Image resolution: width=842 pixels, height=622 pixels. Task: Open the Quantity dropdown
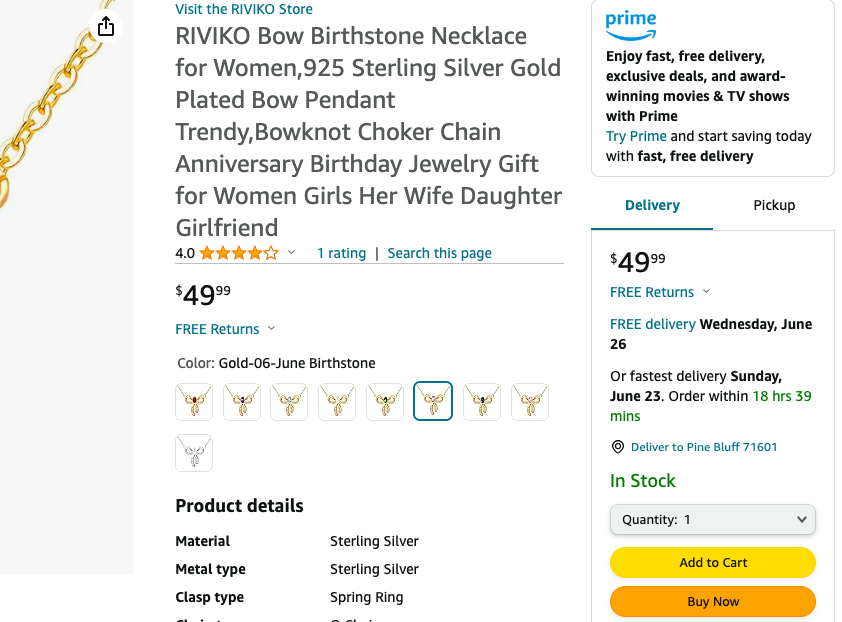tap(713, 519)
